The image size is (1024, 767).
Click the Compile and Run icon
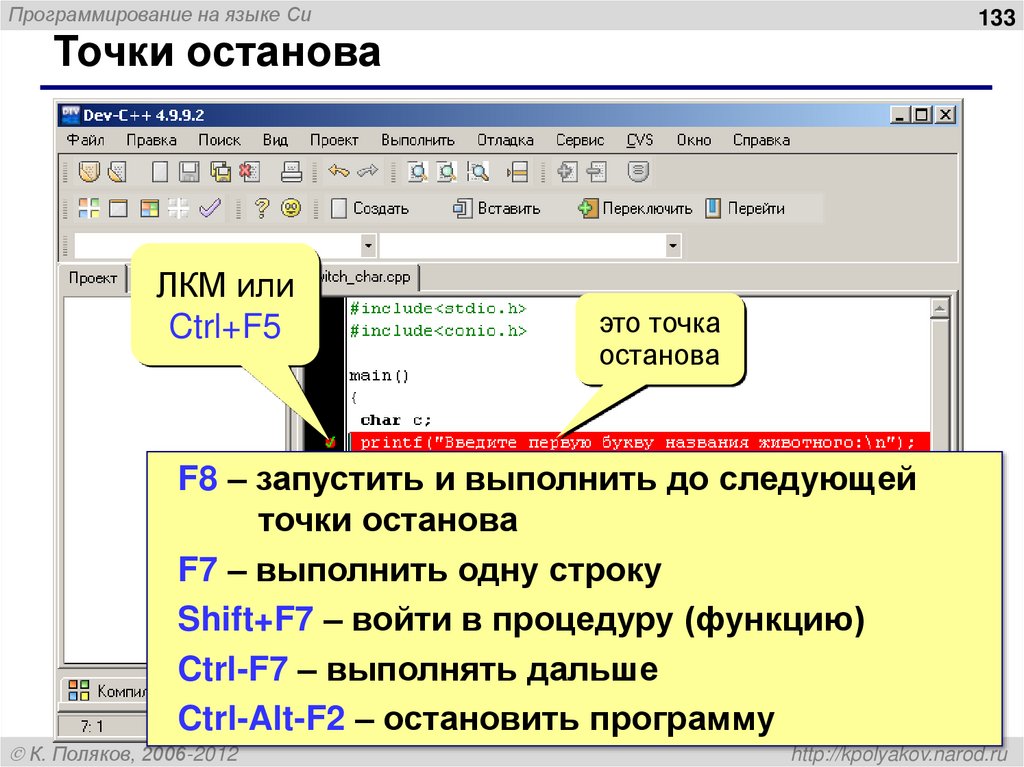point(150,208)
